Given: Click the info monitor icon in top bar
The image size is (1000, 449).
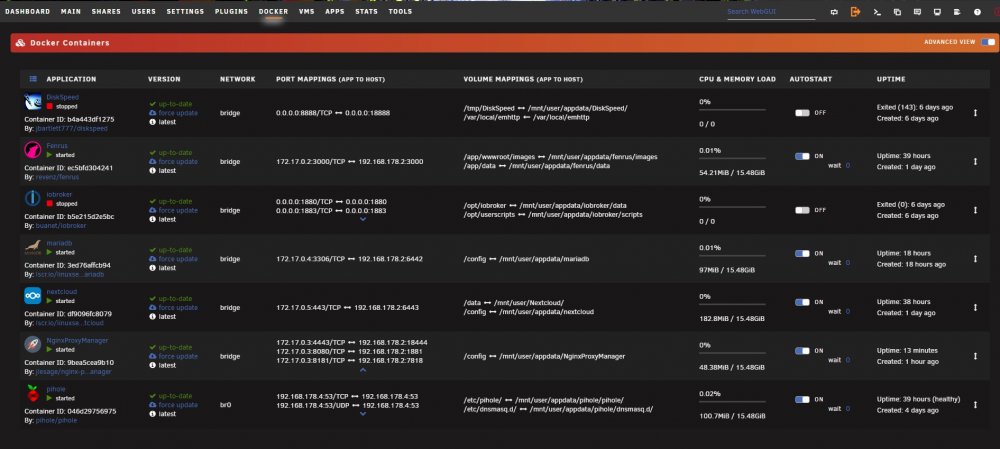Looking at the screenshot, I should click(x=937, y=11).
